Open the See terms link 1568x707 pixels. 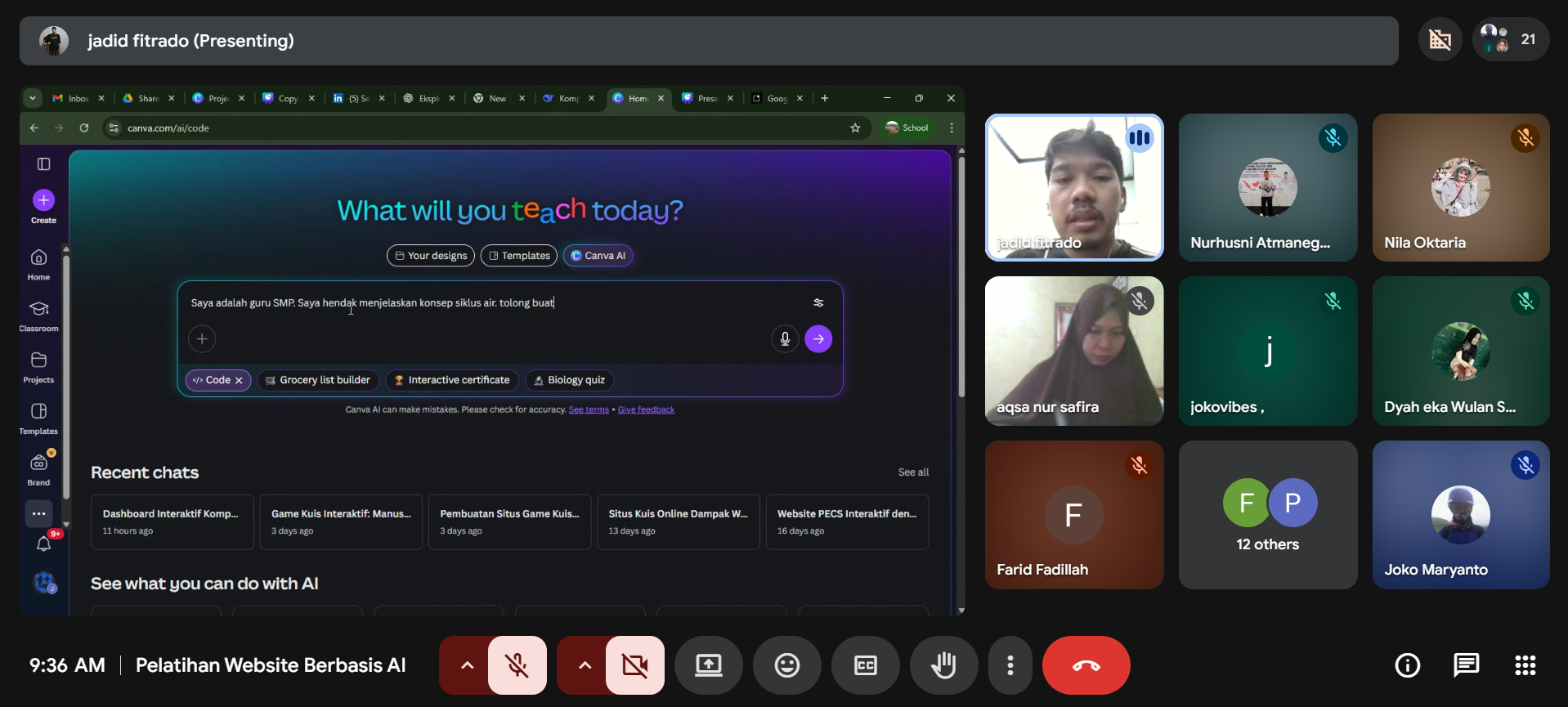point(589,409)
